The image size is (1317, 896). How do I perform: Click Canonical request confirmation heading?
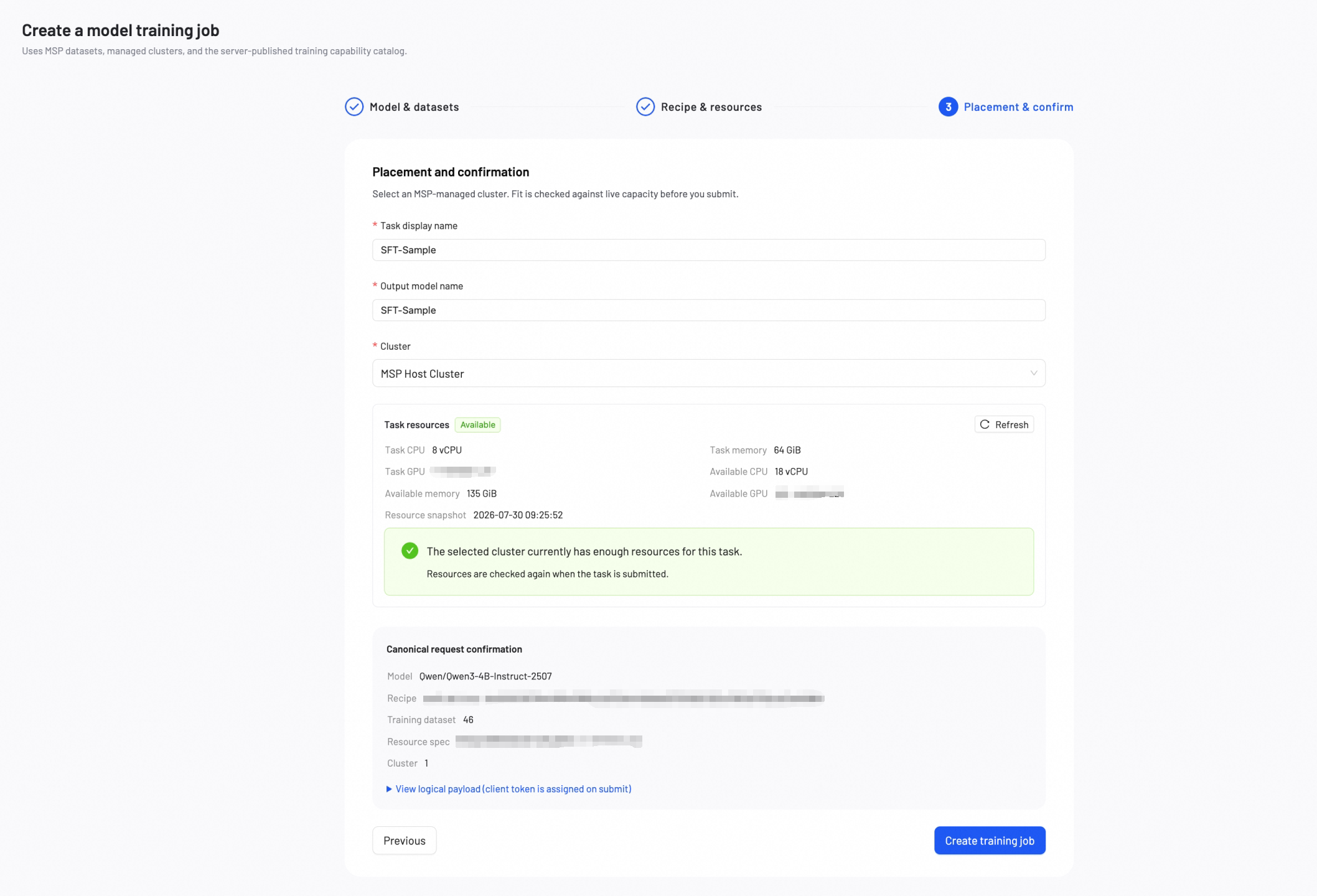(x=454, y=649)
